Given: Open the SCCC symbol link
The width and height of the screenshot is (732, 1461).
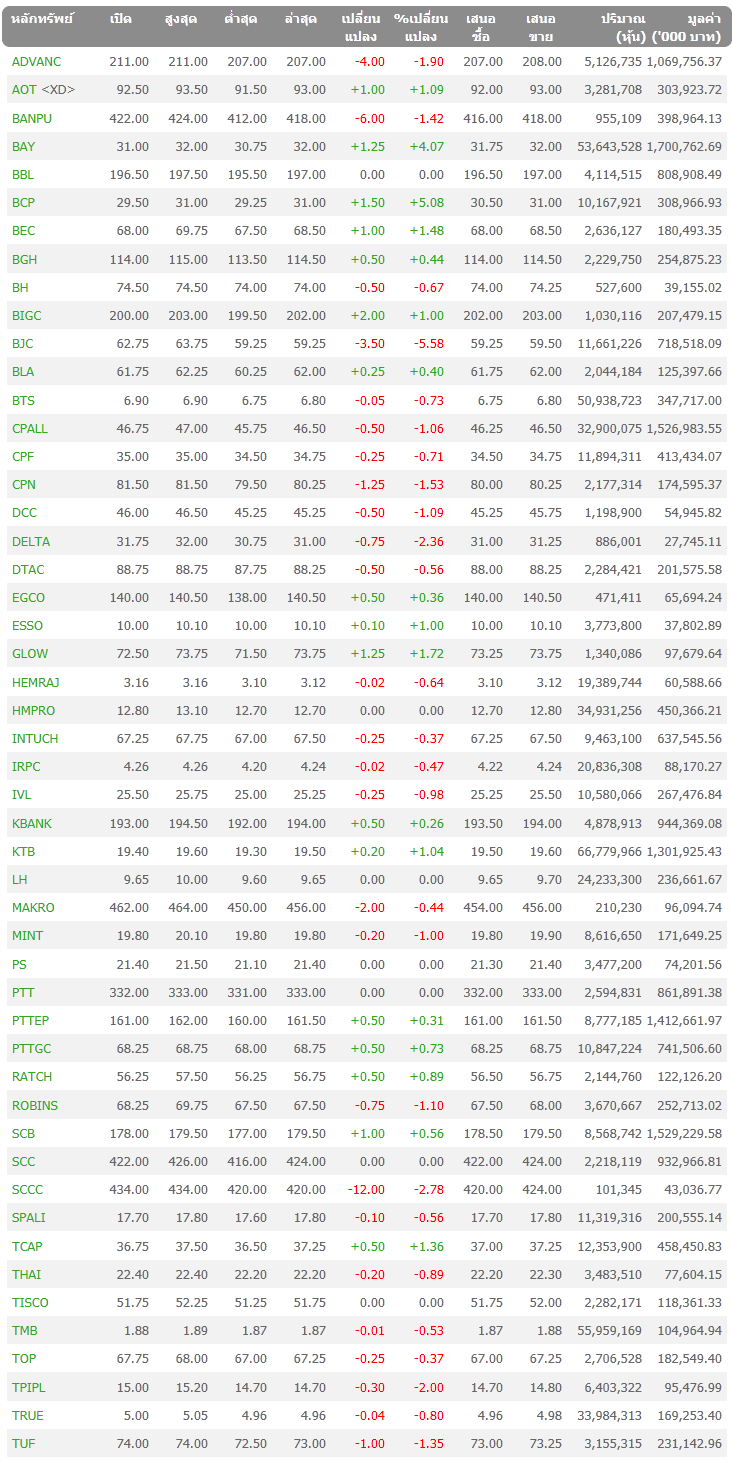Looking at the screenshot, I should point(28,1190).
